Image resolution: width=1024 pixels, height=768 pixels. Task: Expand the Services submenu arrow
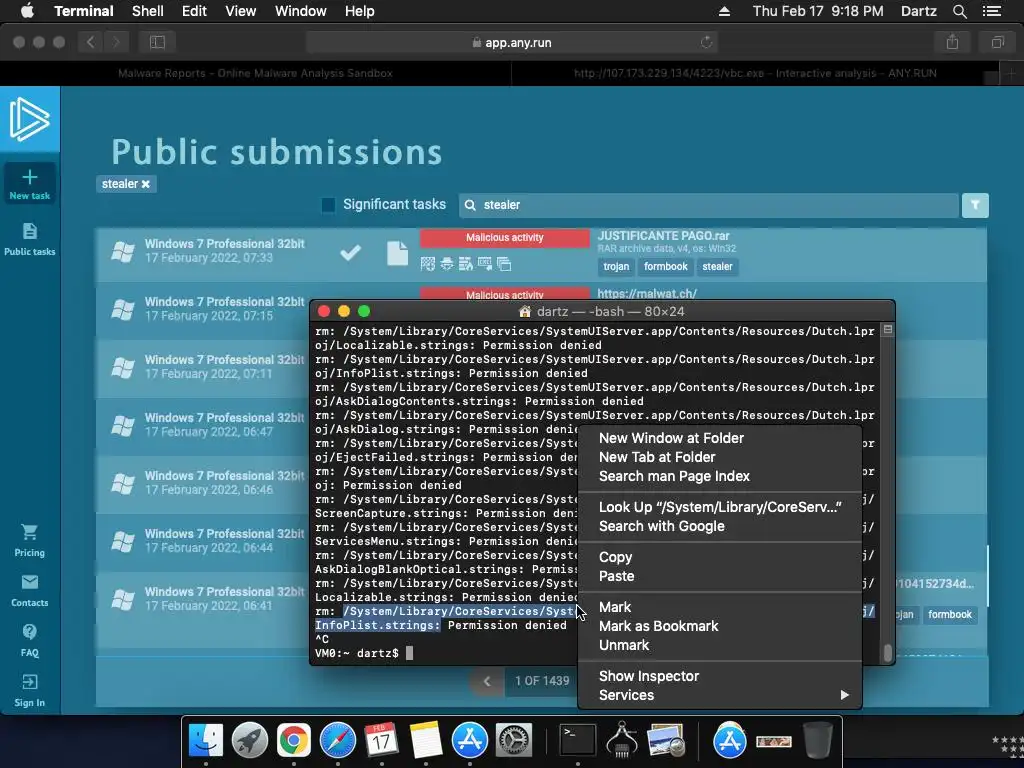[x=844, y=695]
